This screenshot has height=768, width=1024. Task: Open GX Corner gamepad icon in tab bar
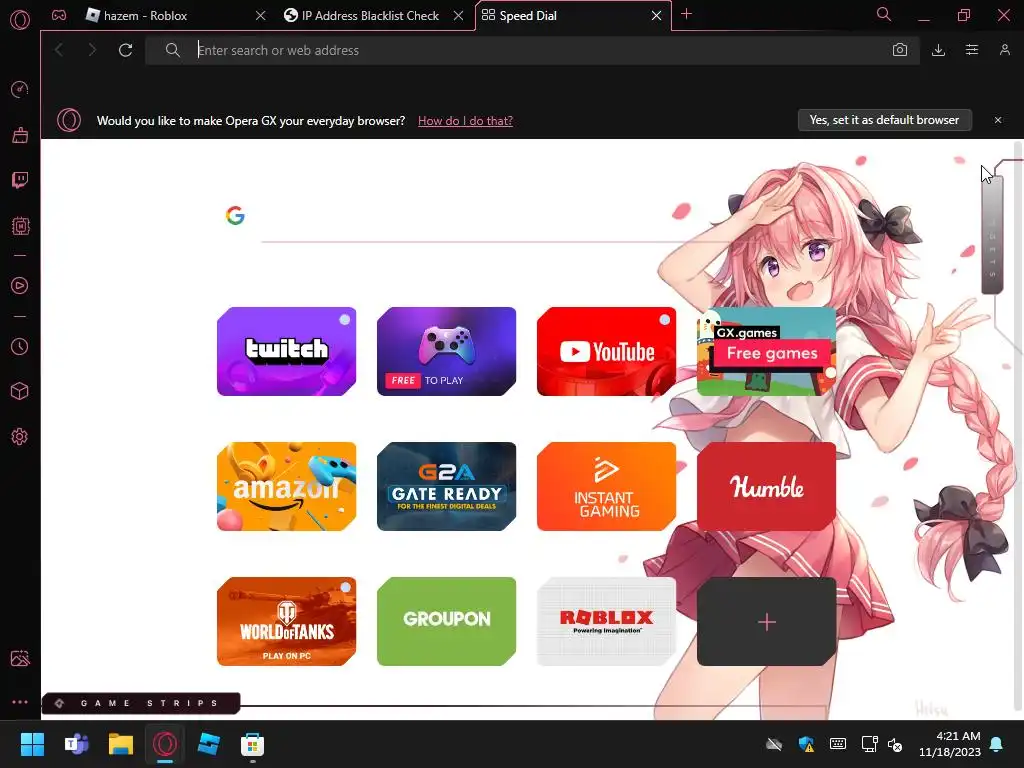pyautogui.click(x=59, y=15)
